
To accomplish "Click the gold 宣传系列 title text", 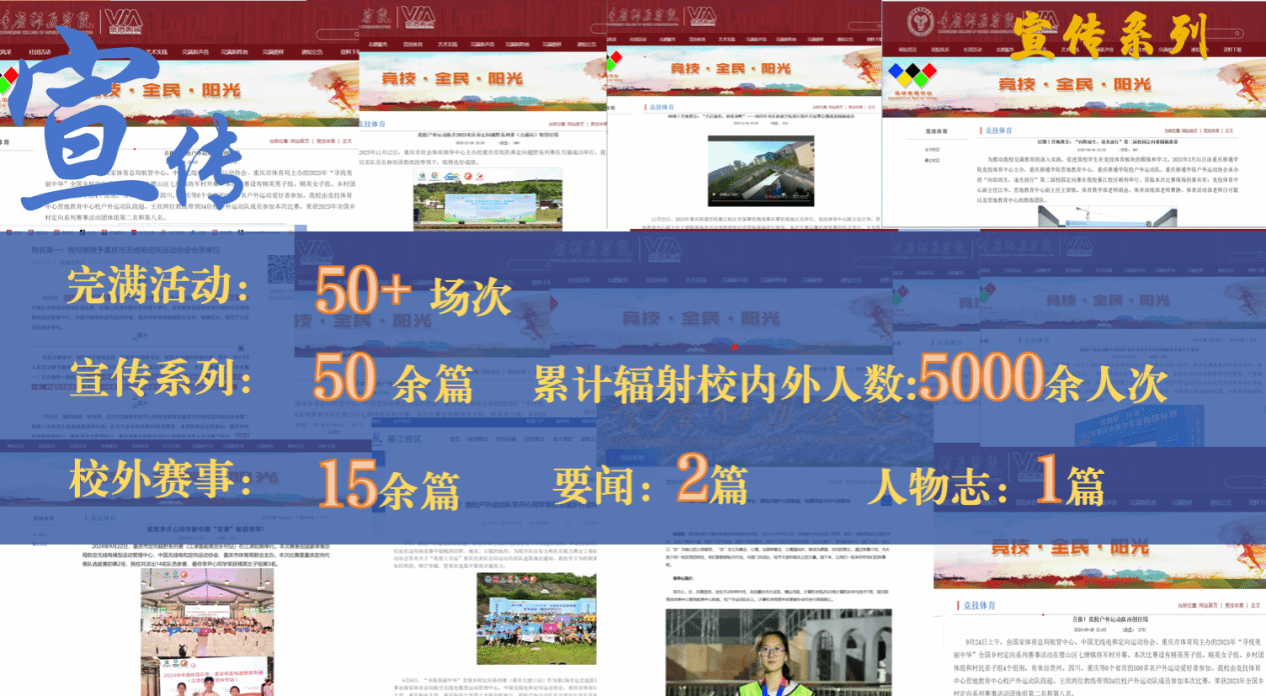I will click(1112, 38).
